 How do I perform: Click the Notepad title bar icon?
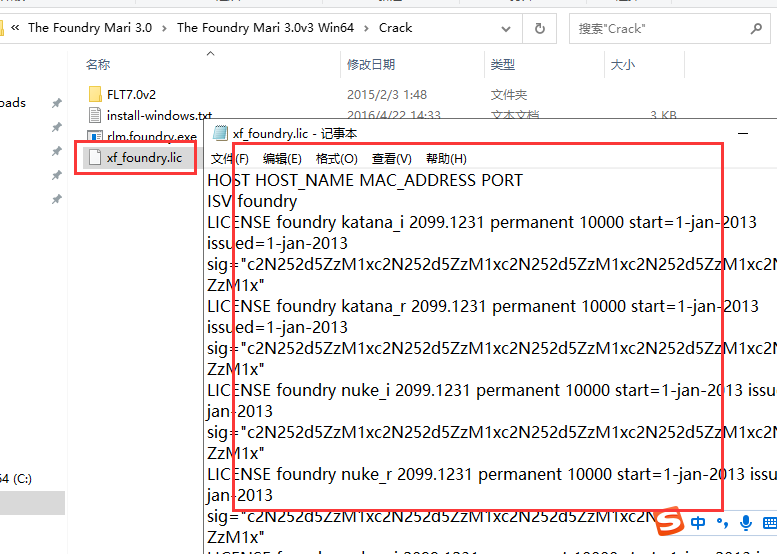pyautogui.click(x=220, y=133)
